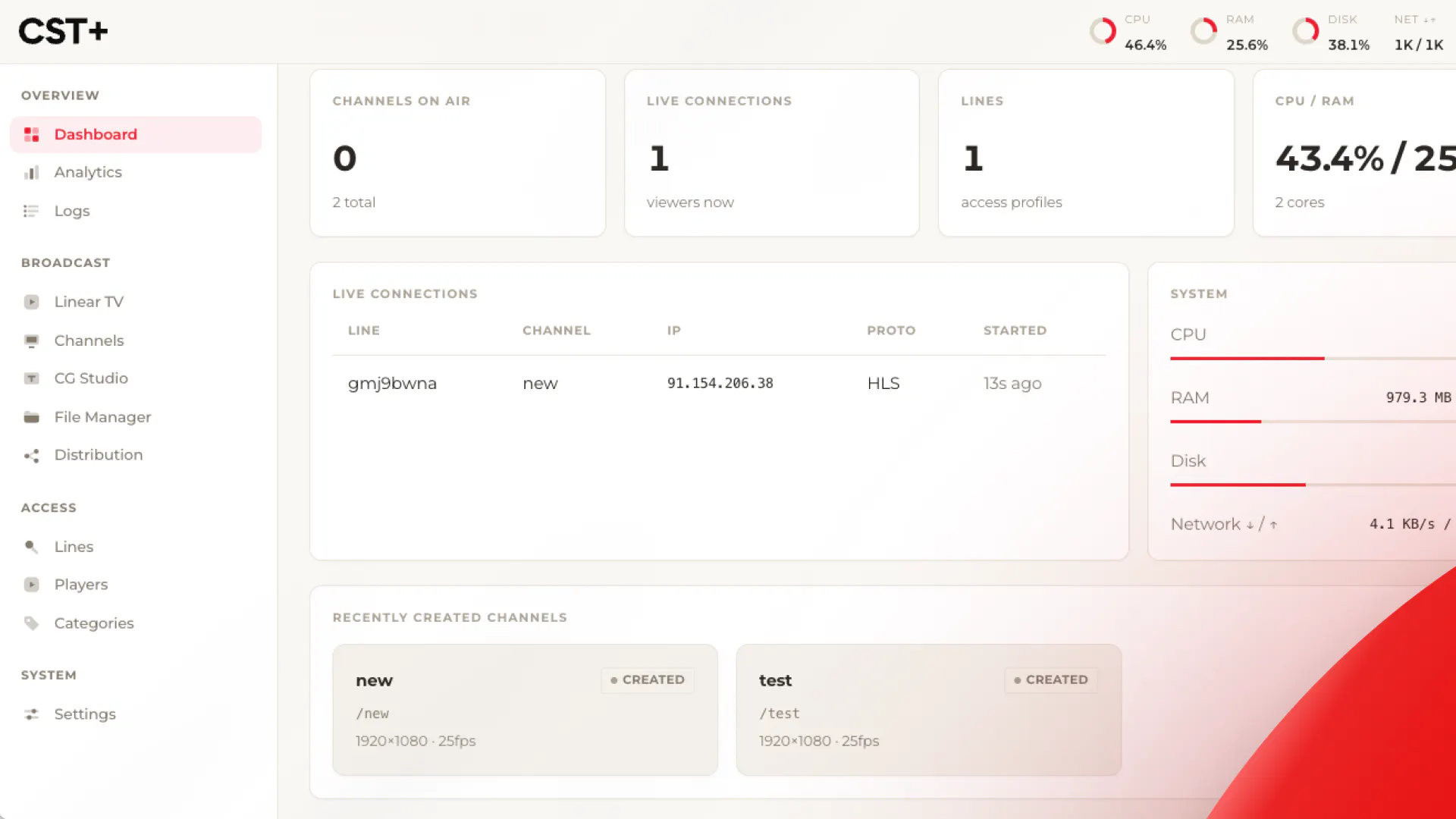Click the '13s ago' started cell
This screenshot has width=1456, height=819.
(1012, 383)
